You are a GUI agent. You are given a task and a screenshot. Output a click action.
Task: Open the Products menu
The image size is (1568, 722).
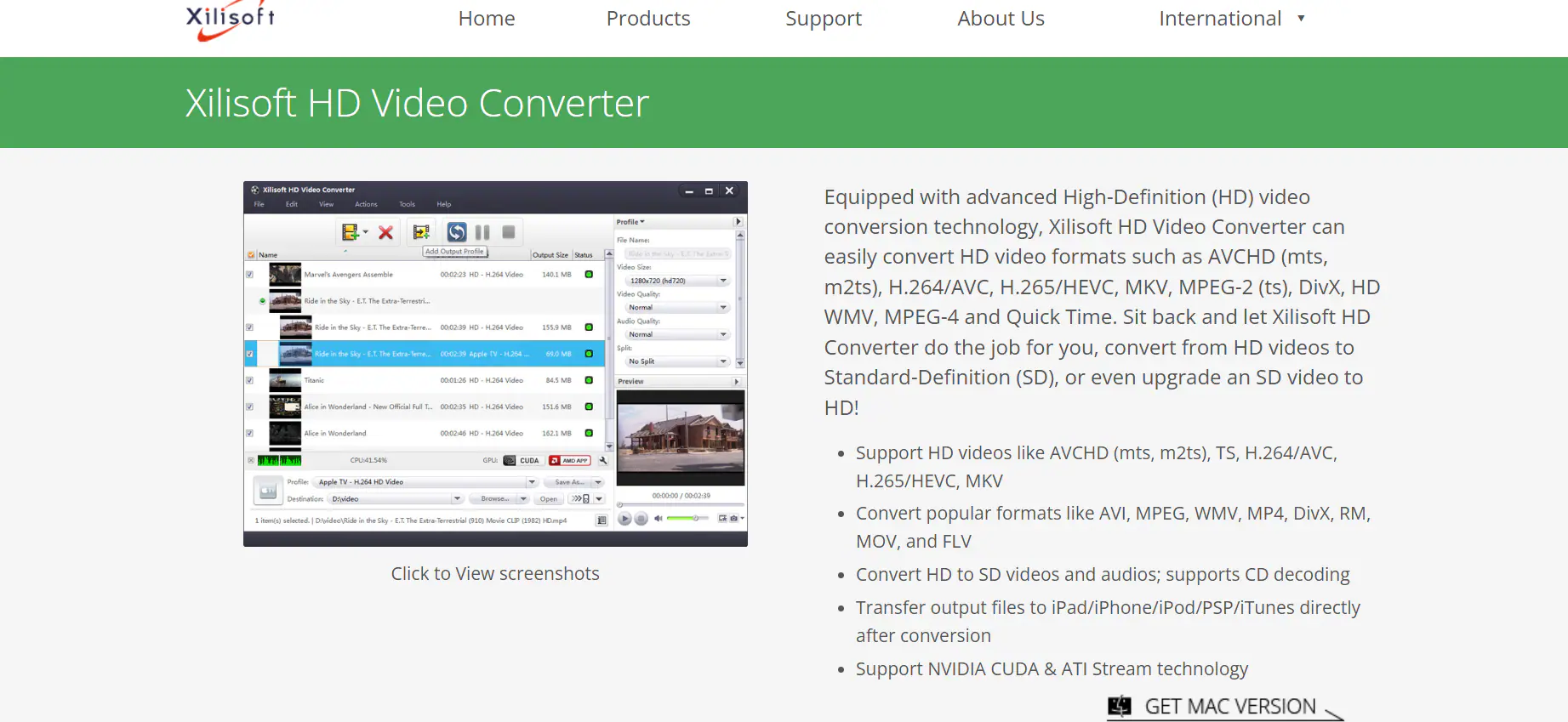pos(648,19)
